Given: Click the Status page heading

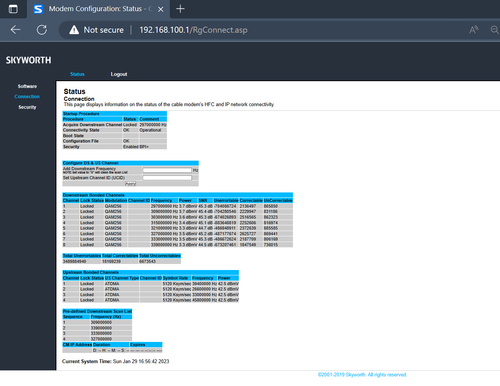Looking at the screenshot, I should pos(75,91).
